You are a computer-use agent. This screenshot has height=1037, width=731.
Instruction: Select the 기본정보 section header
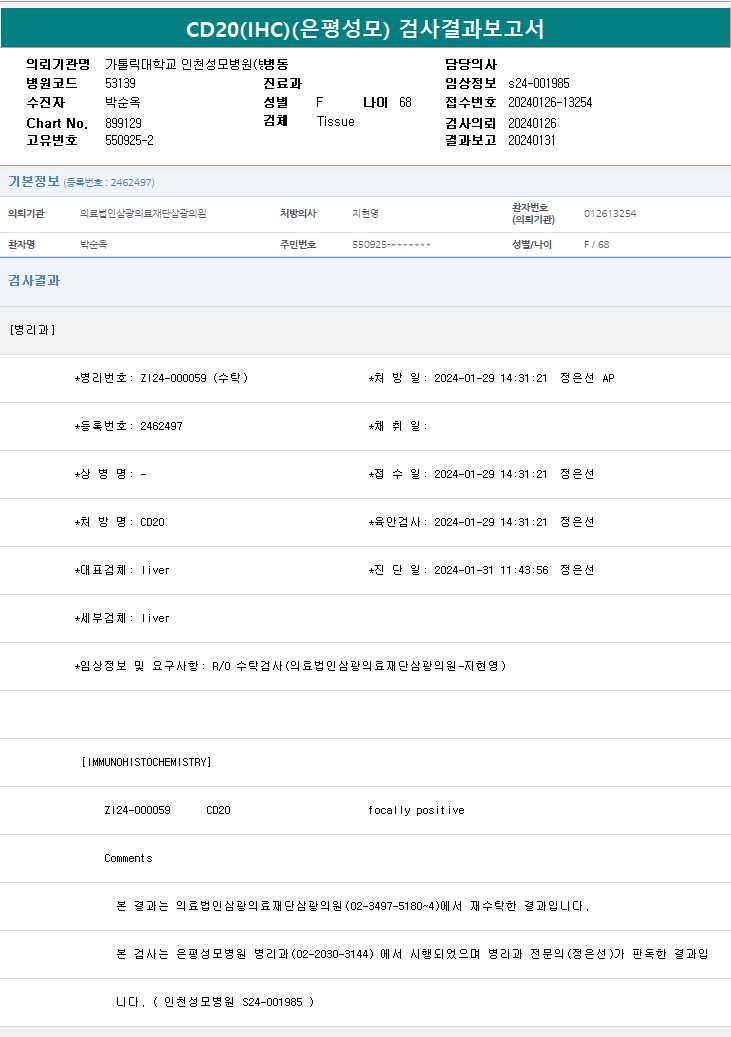click(34, 181)
